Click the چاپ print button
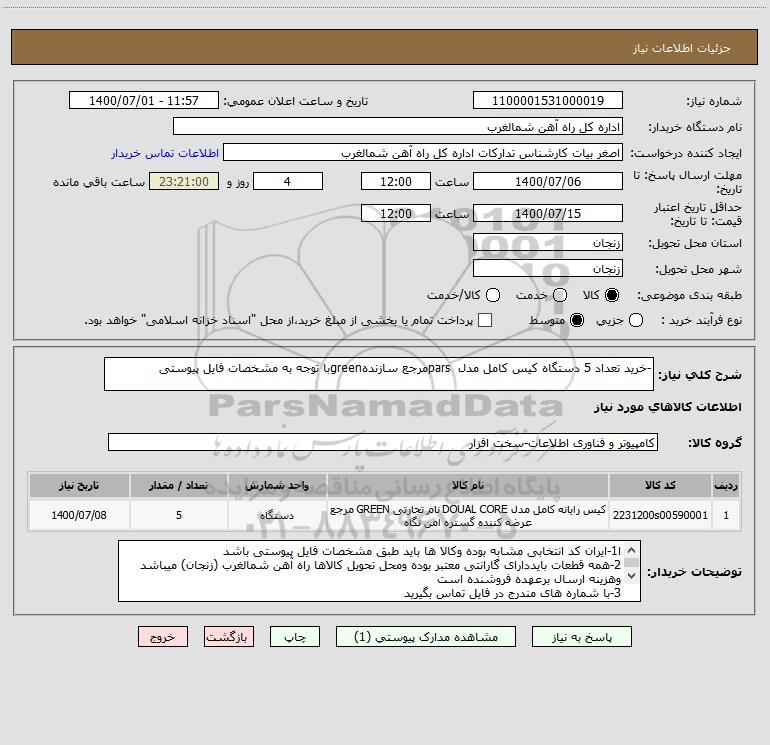Viewport: 770px width, 745px height. [x=295, y=637]
